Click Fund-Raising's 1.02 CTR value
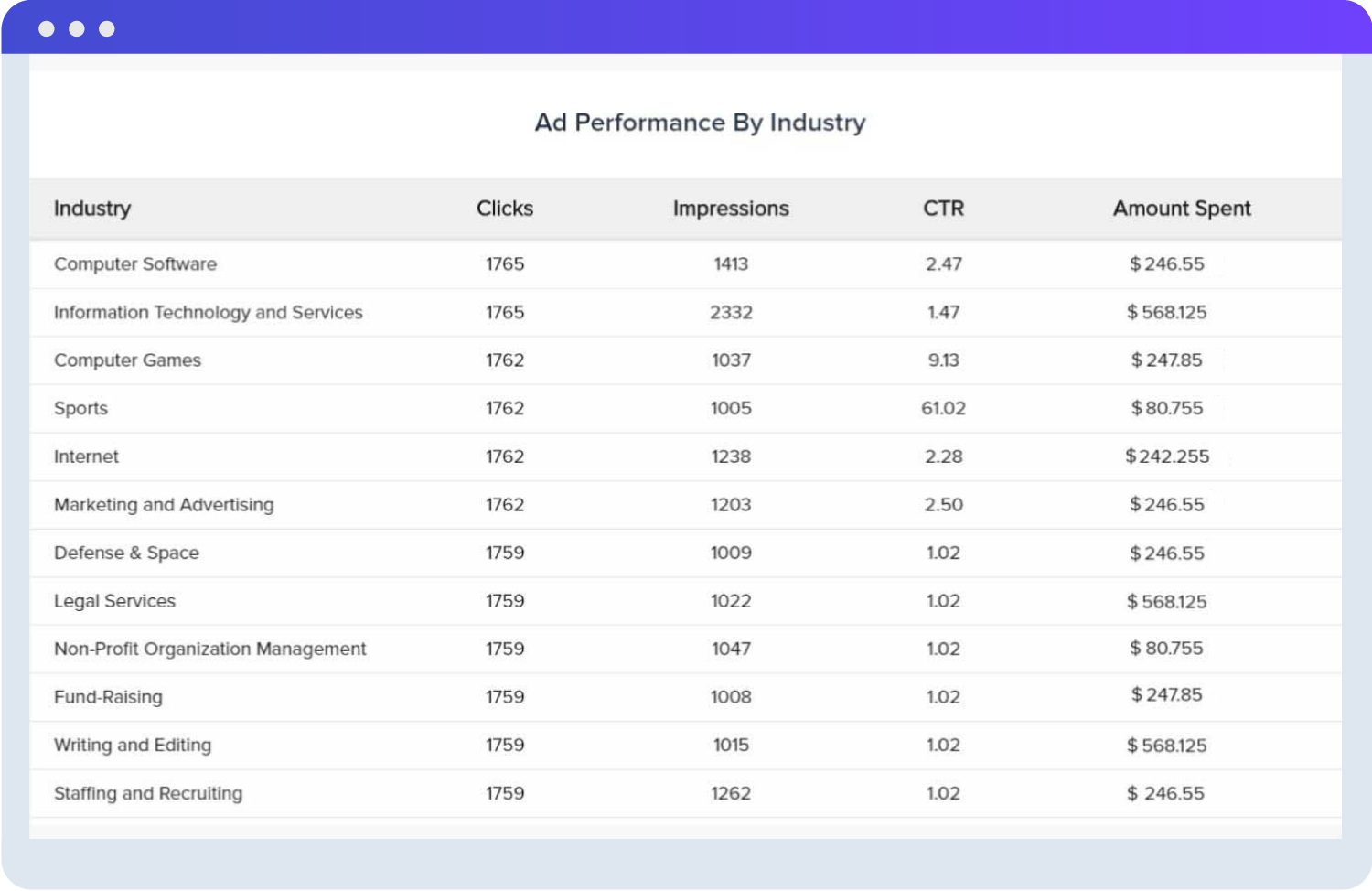The image size is (1372, 891). (x=943, y=697)
